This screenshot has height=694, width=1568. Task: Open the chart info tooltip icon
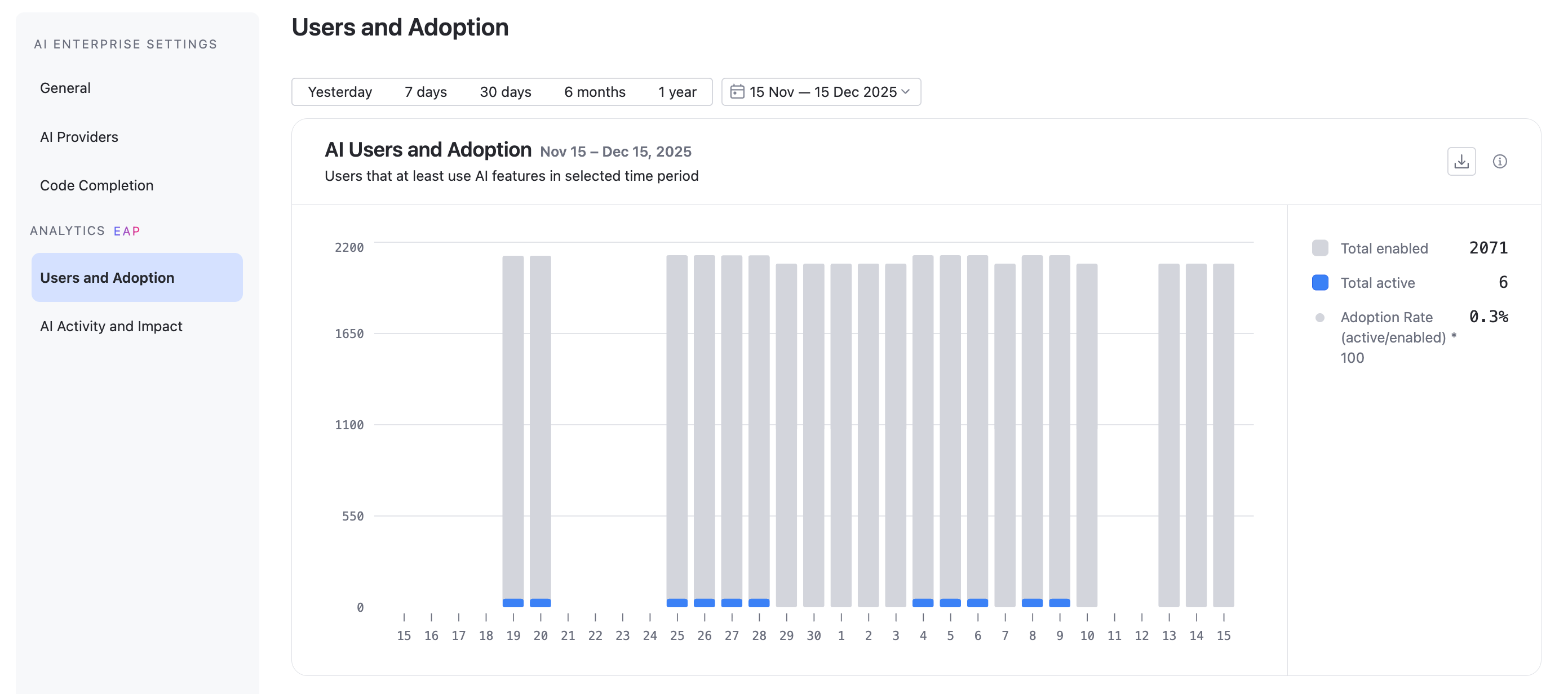[x=1500, y=161]
